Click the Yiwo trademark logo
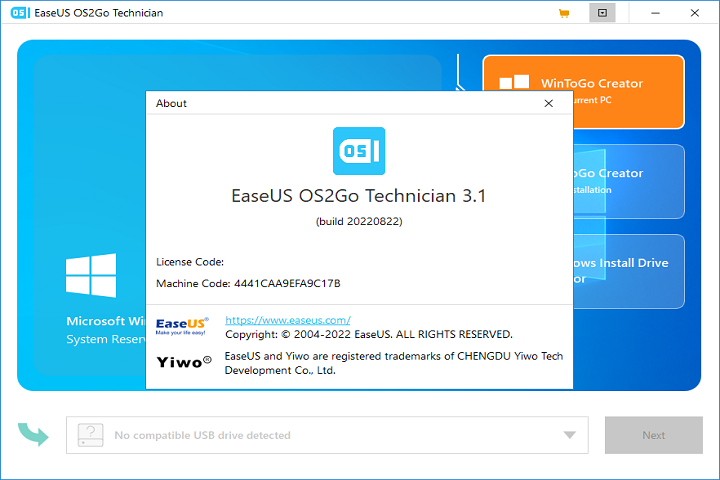This screenshot has height=480, width=720. click(184, 362)
